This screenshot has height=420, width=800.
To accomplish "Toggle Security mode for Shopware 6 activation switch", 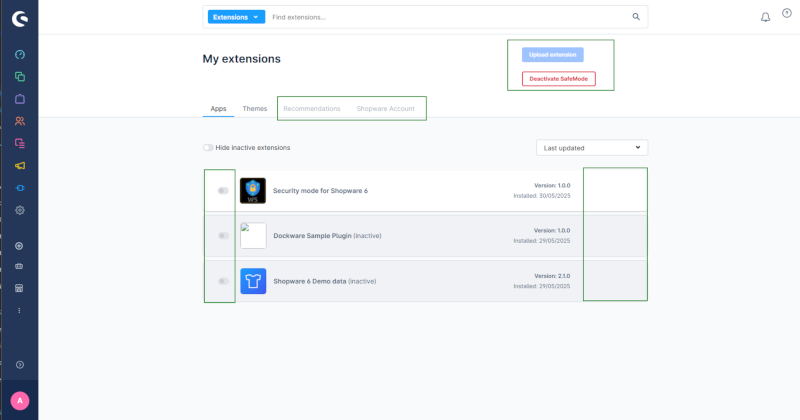I will [x=223, y=191].
